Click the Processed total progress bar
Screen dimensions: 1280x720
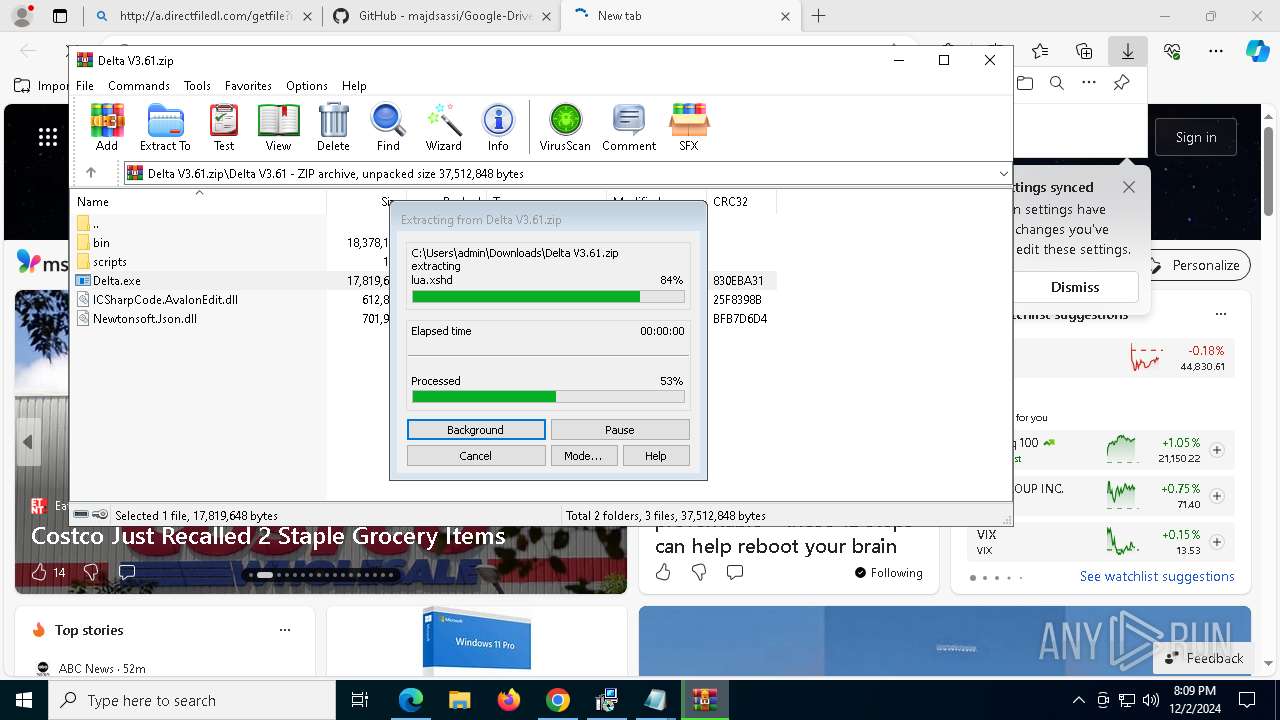point(548,397)
